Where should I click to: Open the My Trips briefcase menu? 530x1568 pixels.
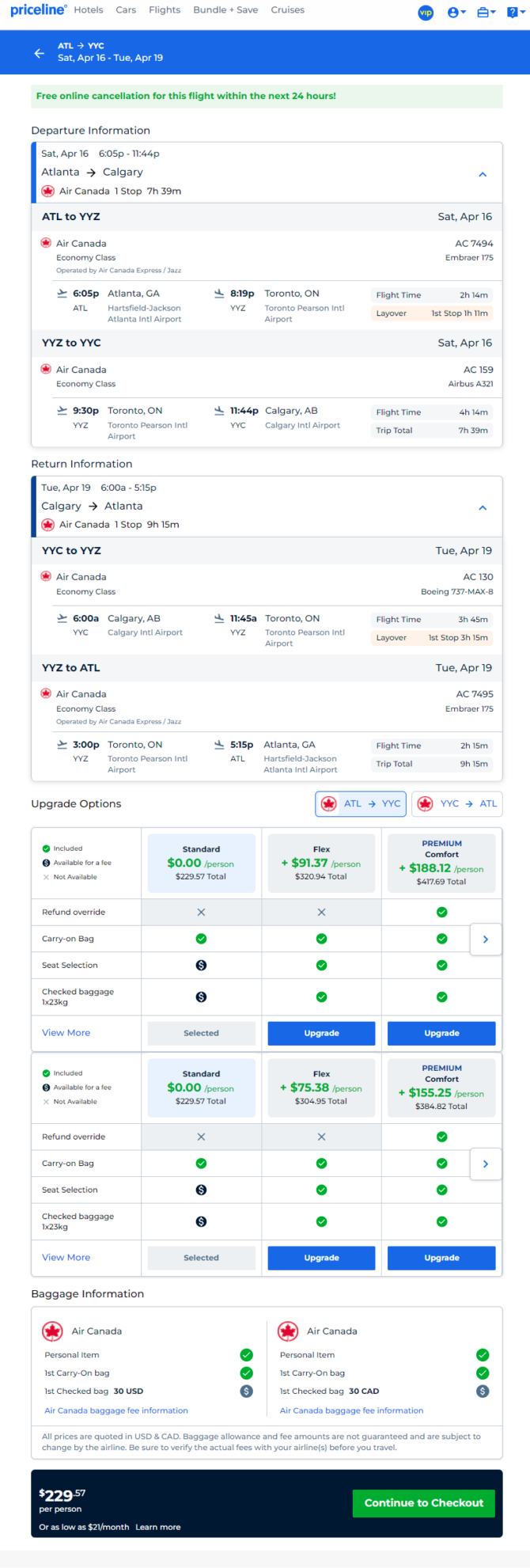pos(486,13)
